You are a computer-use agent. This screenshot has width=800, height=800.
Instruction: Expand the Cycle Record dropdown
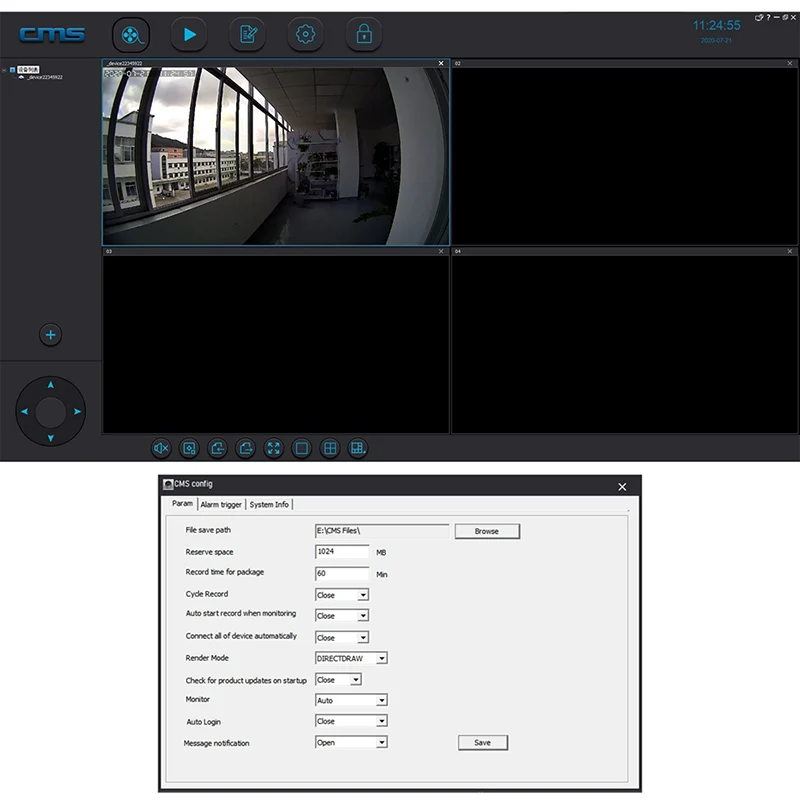pyautogui.click(x=362, y=595)
